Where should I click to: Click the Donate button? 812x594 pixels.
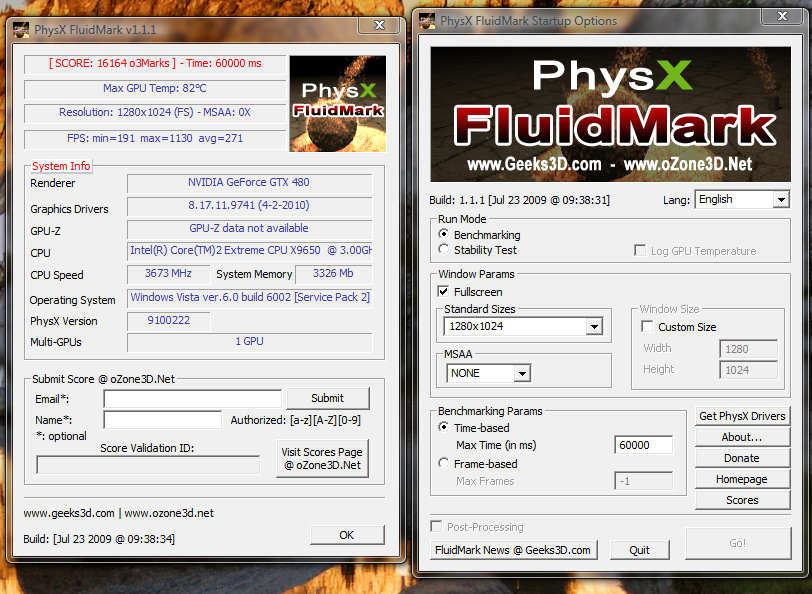pyautogui.click(x=742, y=458)
